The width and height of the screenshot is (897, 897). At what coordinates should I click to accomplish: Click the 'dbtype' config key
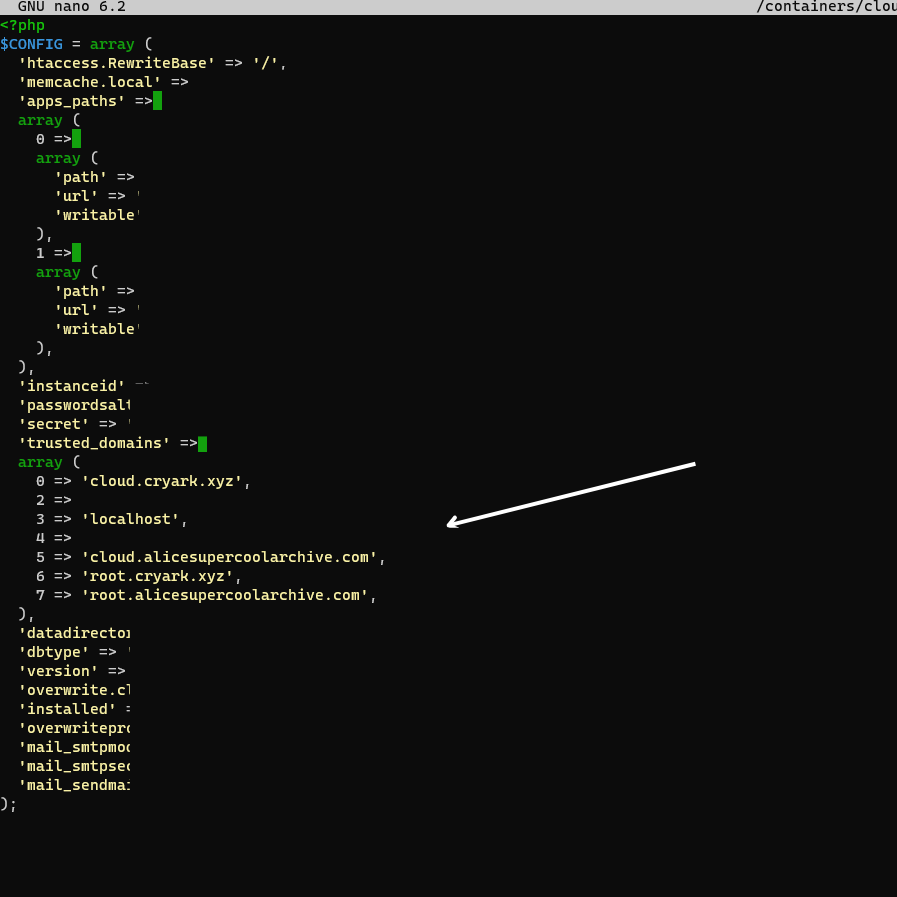pyautogui.click(x=53, y=652)
